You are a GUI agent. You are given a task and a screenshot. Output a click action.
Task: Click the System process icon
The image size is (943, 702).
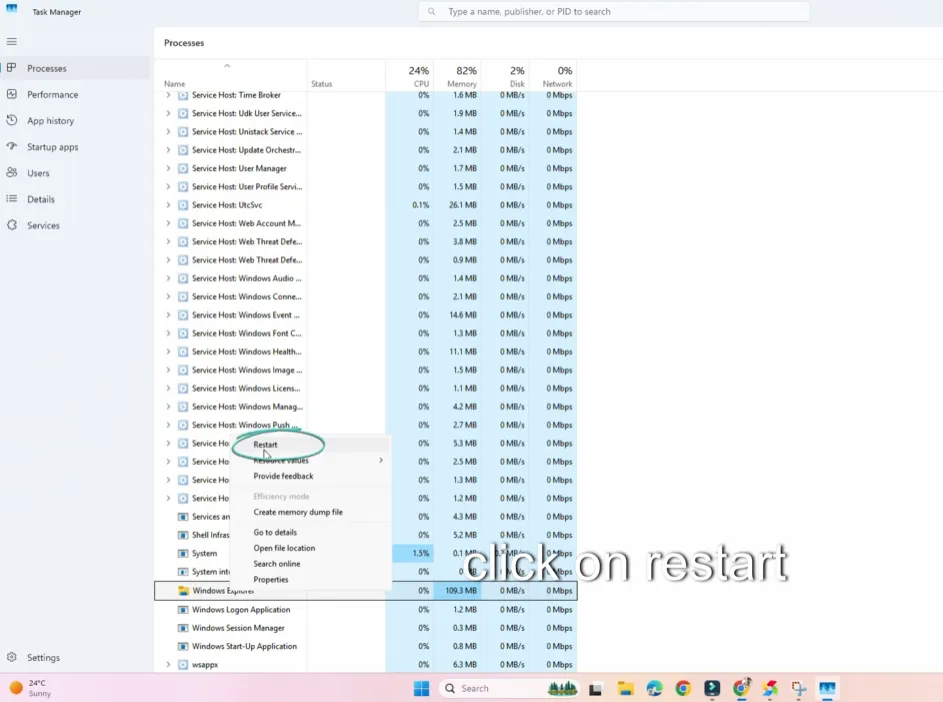(x=183, y=553)
